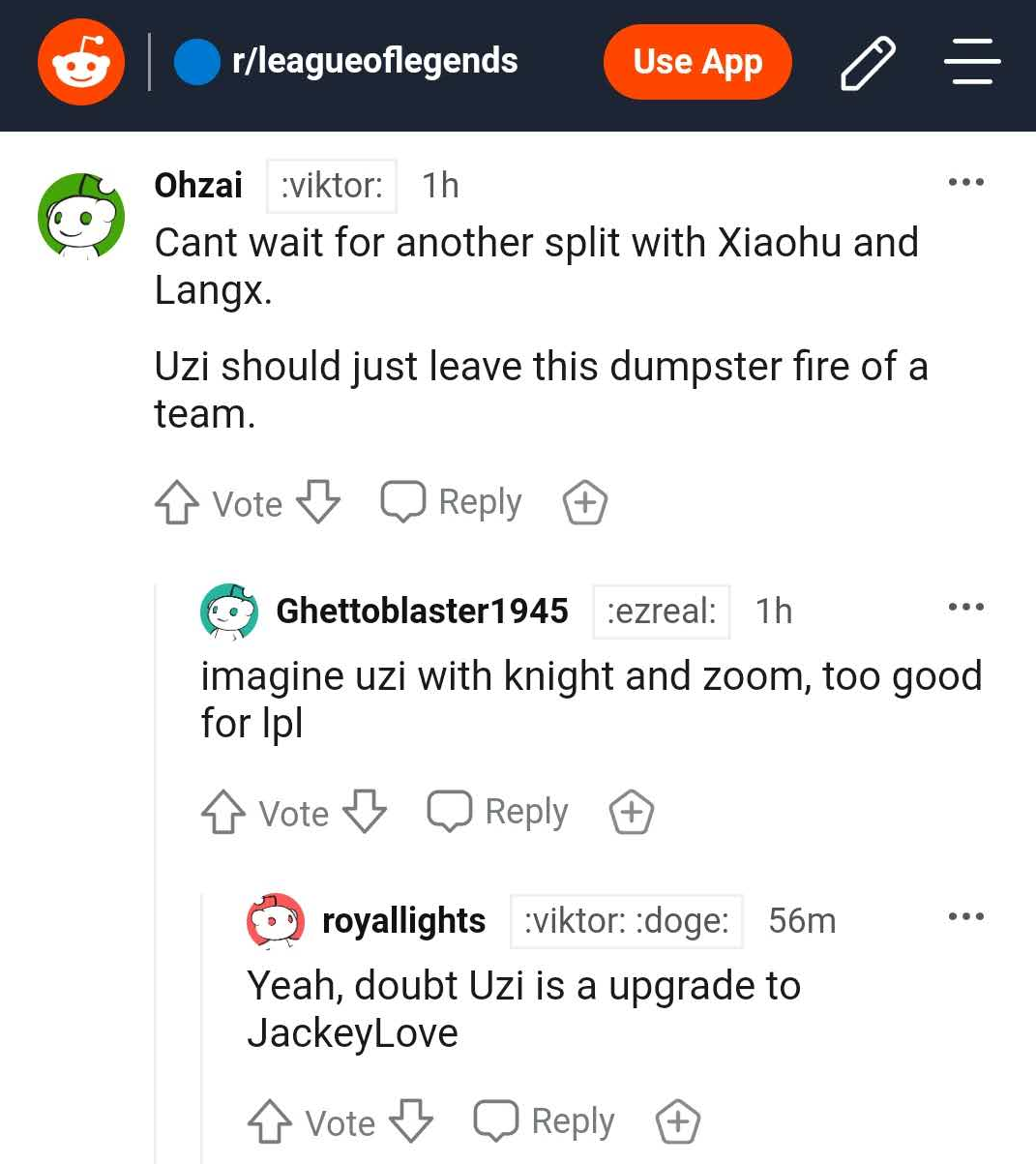
Task: Open royallights username profile
Action: (403, 921)
